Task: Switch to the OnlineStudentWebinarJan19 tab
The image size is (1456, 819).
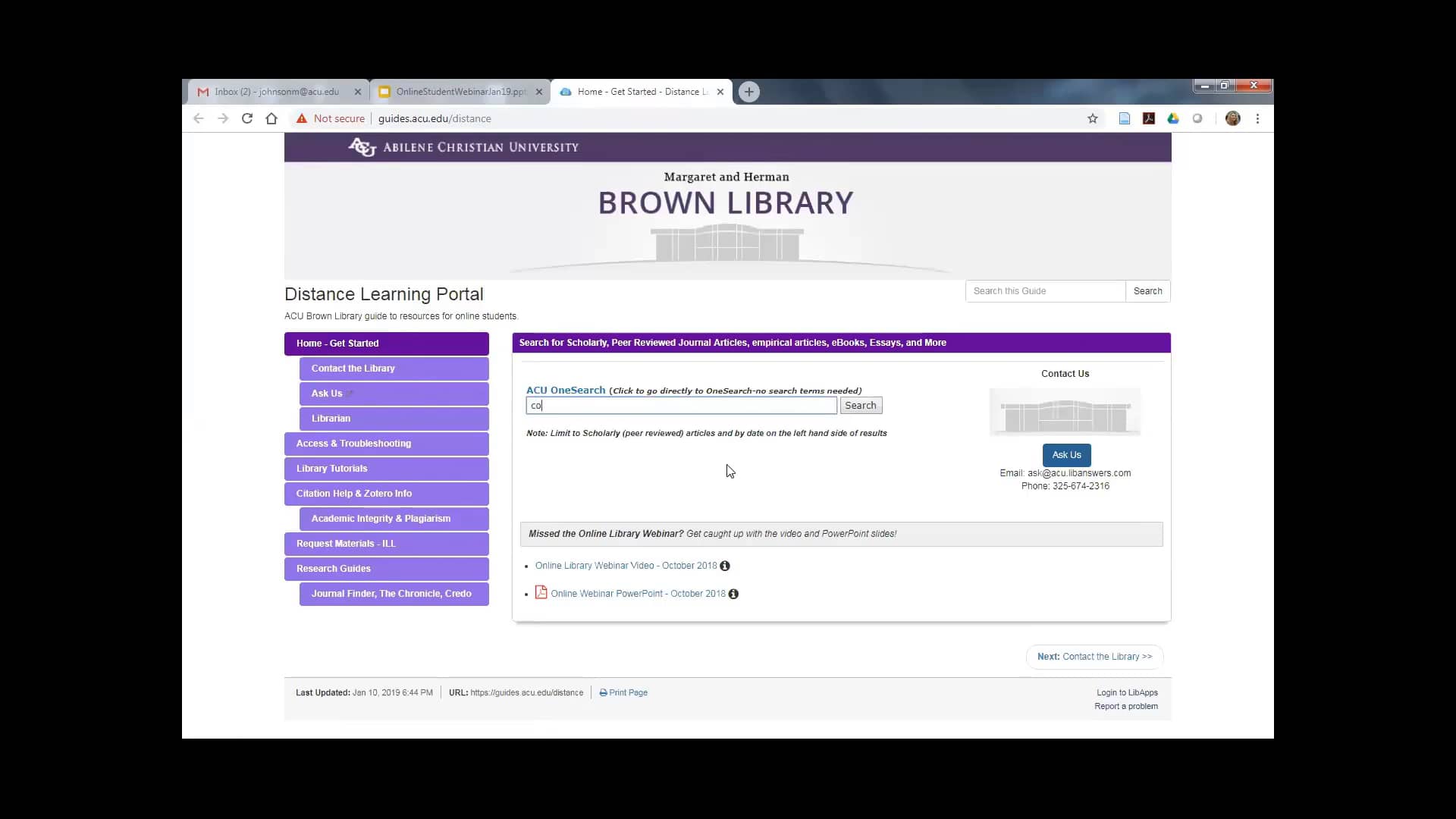Action: tap(455, 91)
